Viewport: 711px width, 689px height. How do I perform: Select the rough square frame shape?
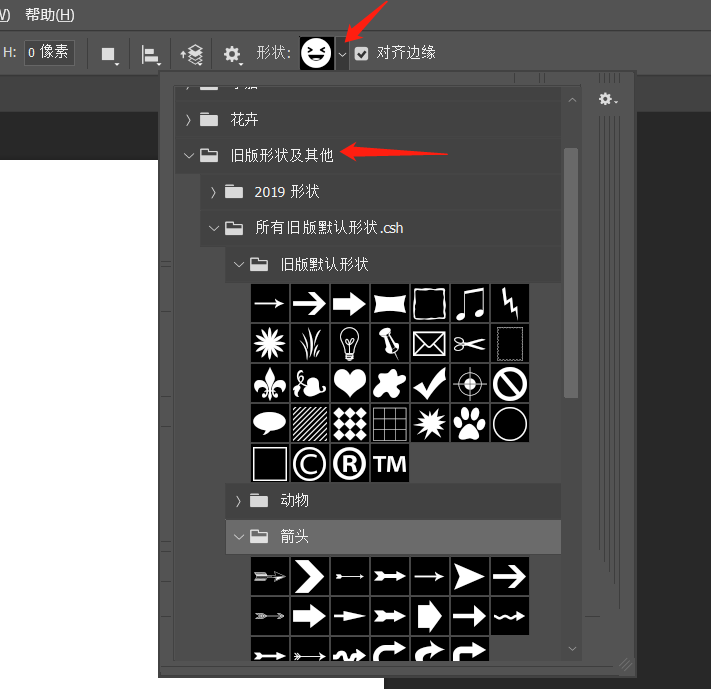click(x=429, y=303)
